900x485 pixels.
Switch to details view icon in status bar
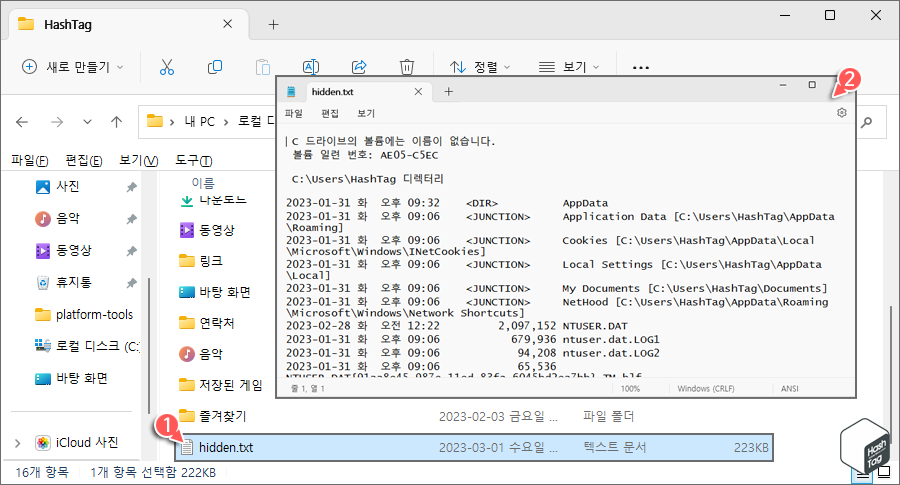862,473
